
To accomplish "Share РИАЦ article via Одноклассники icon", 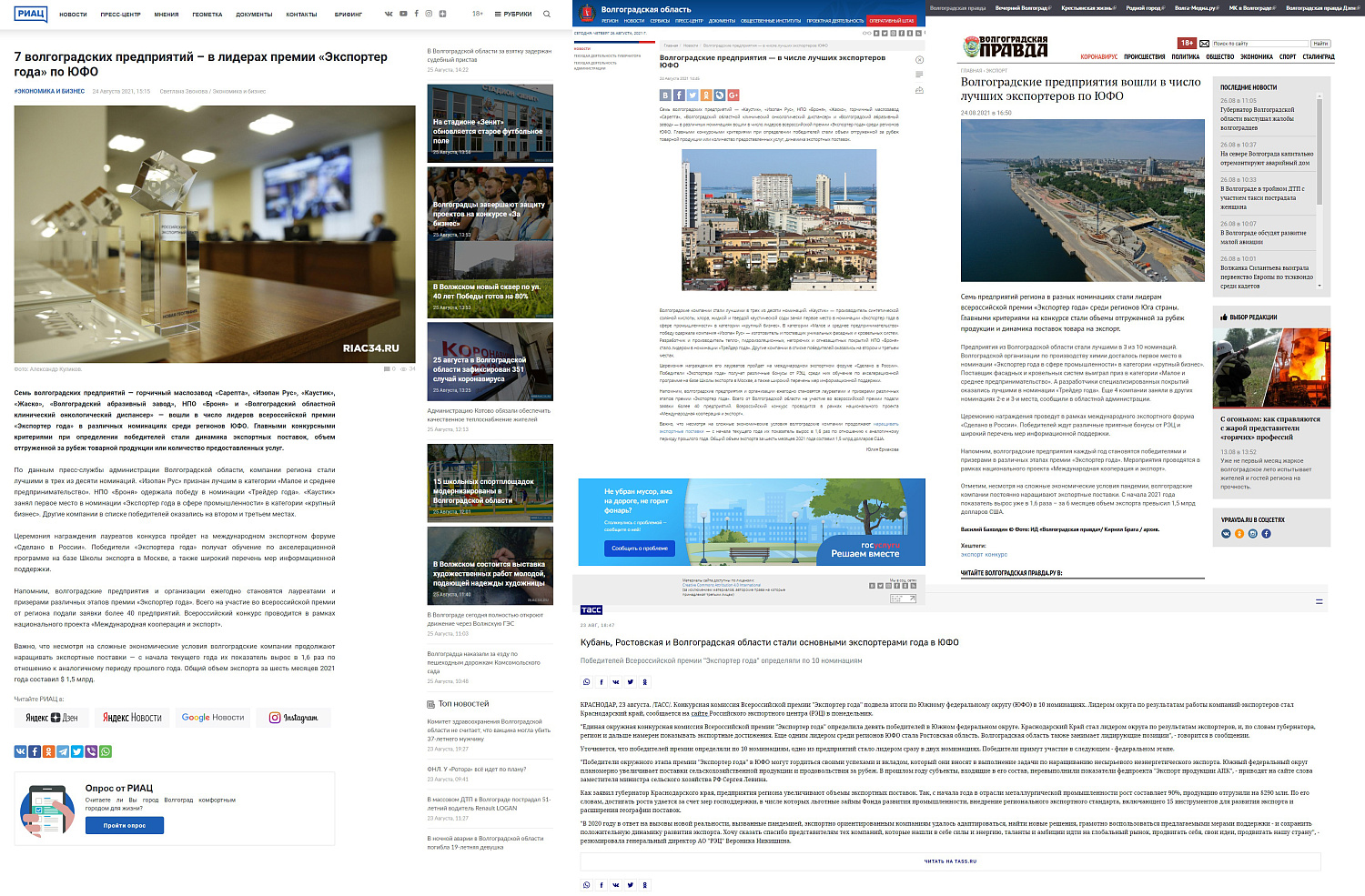I will [x=48, y=751].
